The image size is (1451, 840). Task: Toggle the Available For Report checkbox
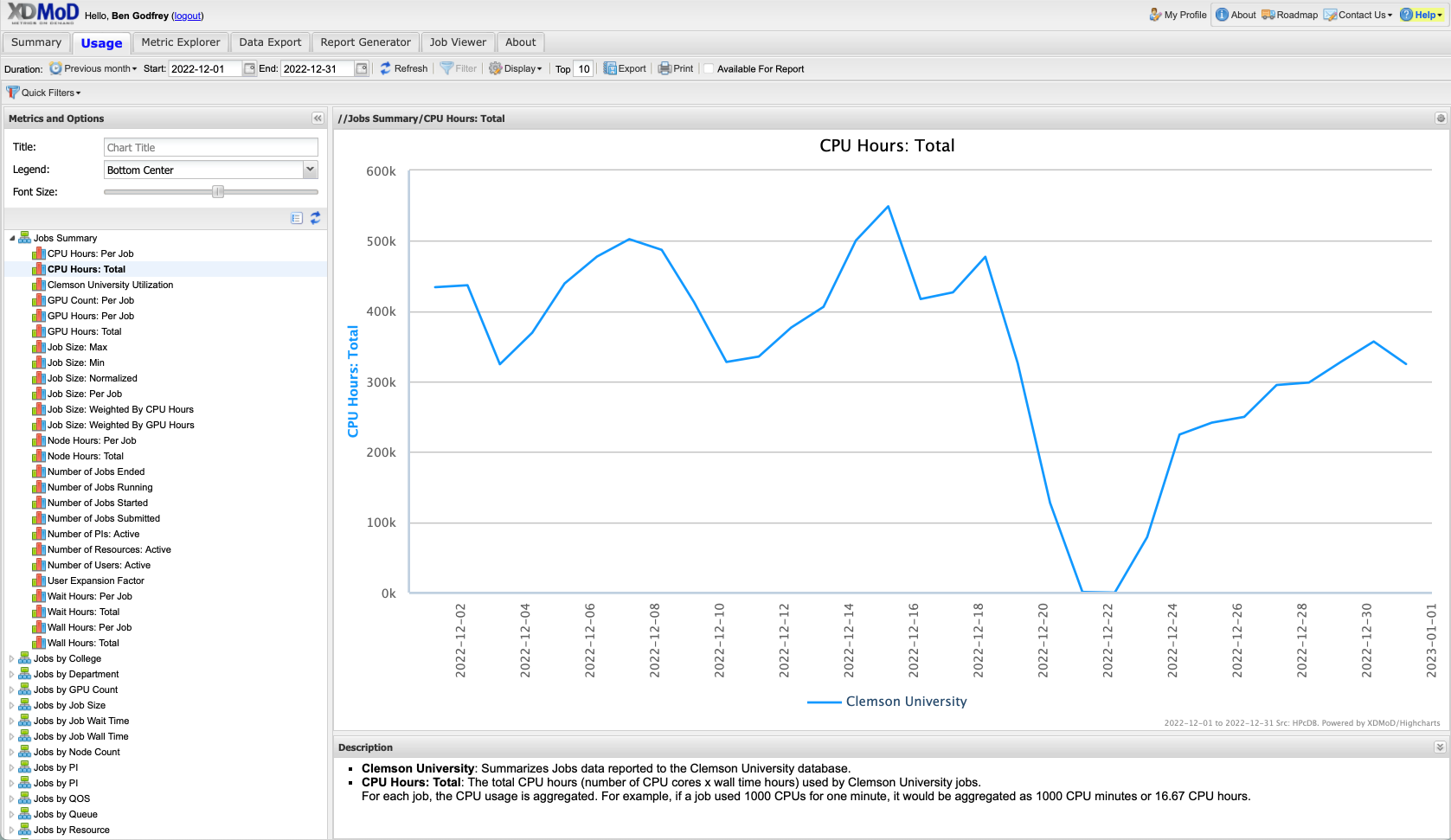(709, 68)
